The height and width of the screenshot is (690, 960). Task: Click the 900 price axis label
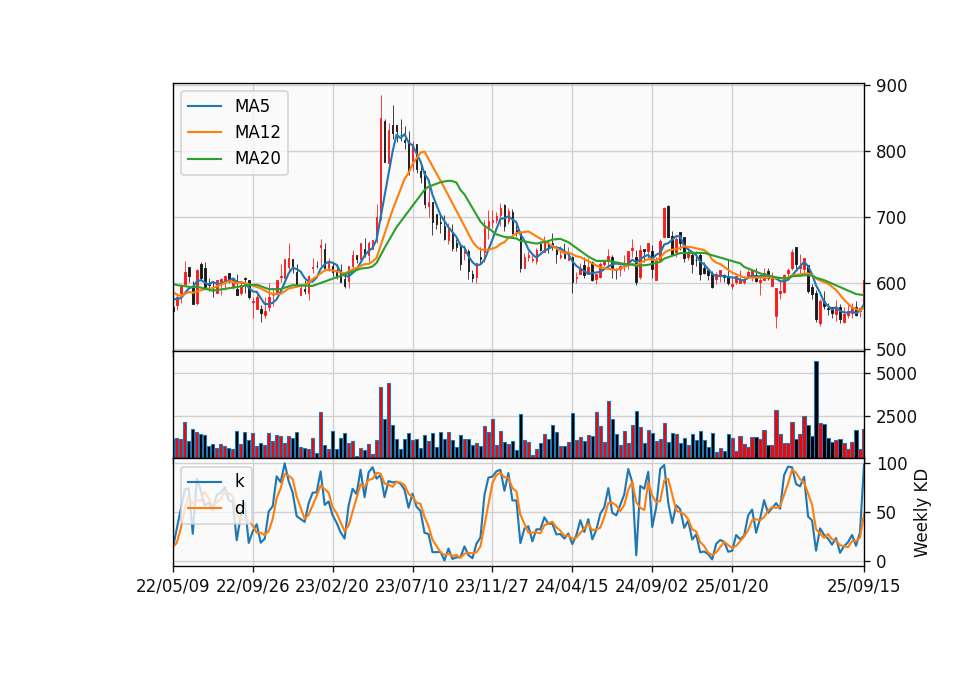[x=891, y=86]
